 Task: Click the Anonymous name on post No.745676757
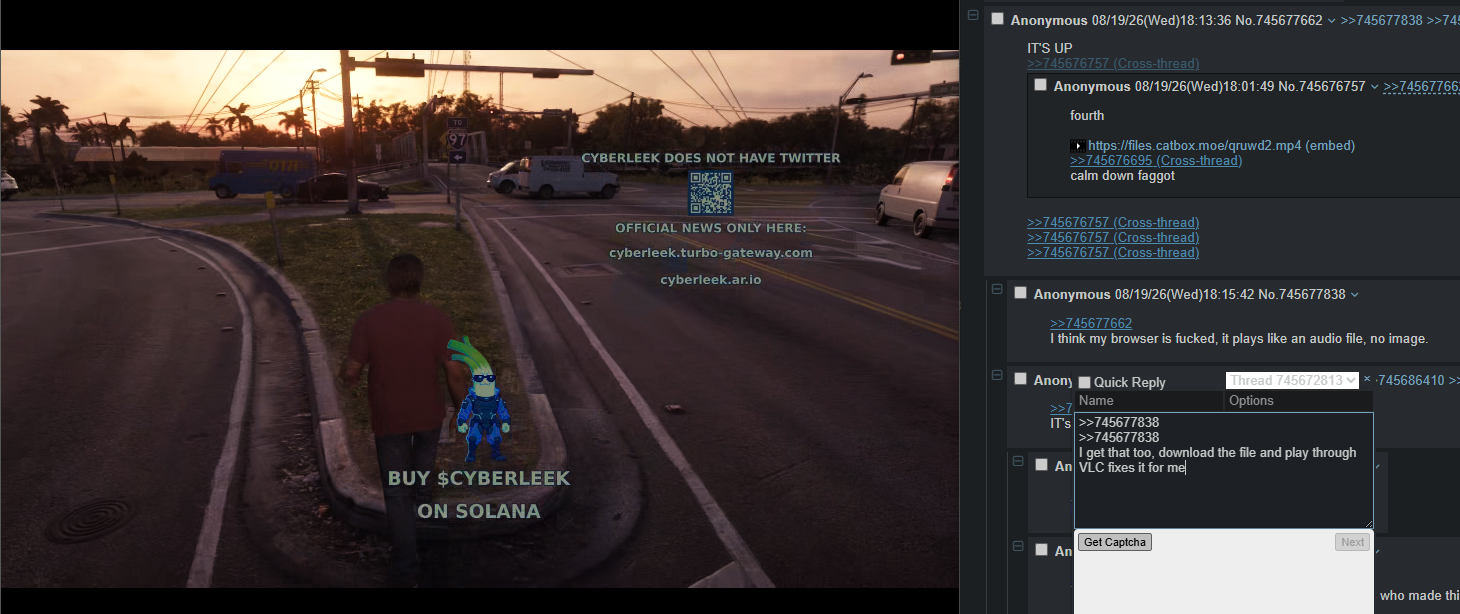point(1092,87)
